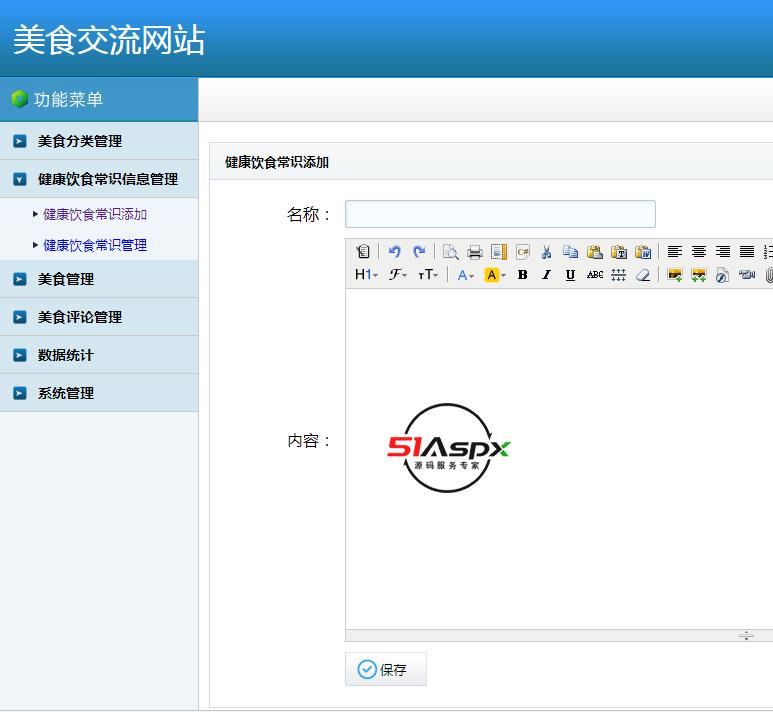This screenshot has height=712, width=773.
Task: Apply bold formatting
Action: tap(523, 275)
